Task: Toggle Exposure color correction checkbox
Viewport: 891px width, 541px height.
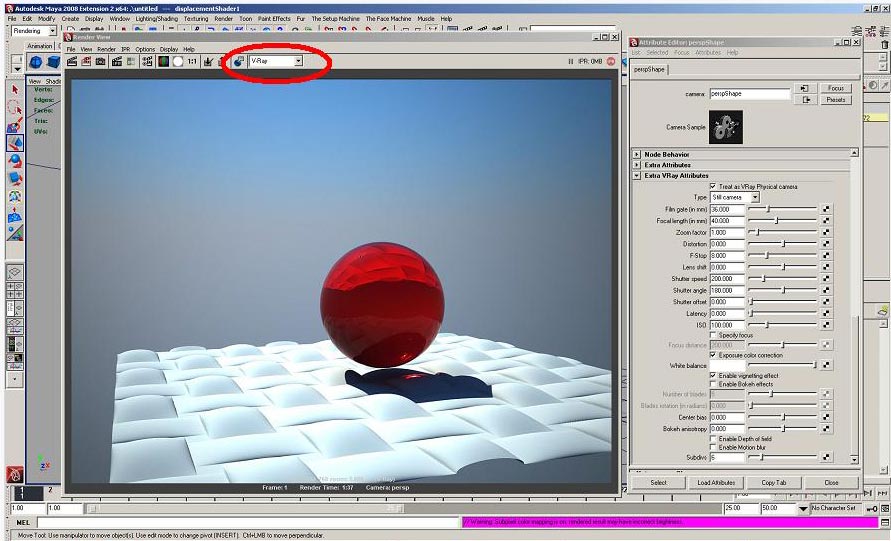Action: tap(713, 355)
